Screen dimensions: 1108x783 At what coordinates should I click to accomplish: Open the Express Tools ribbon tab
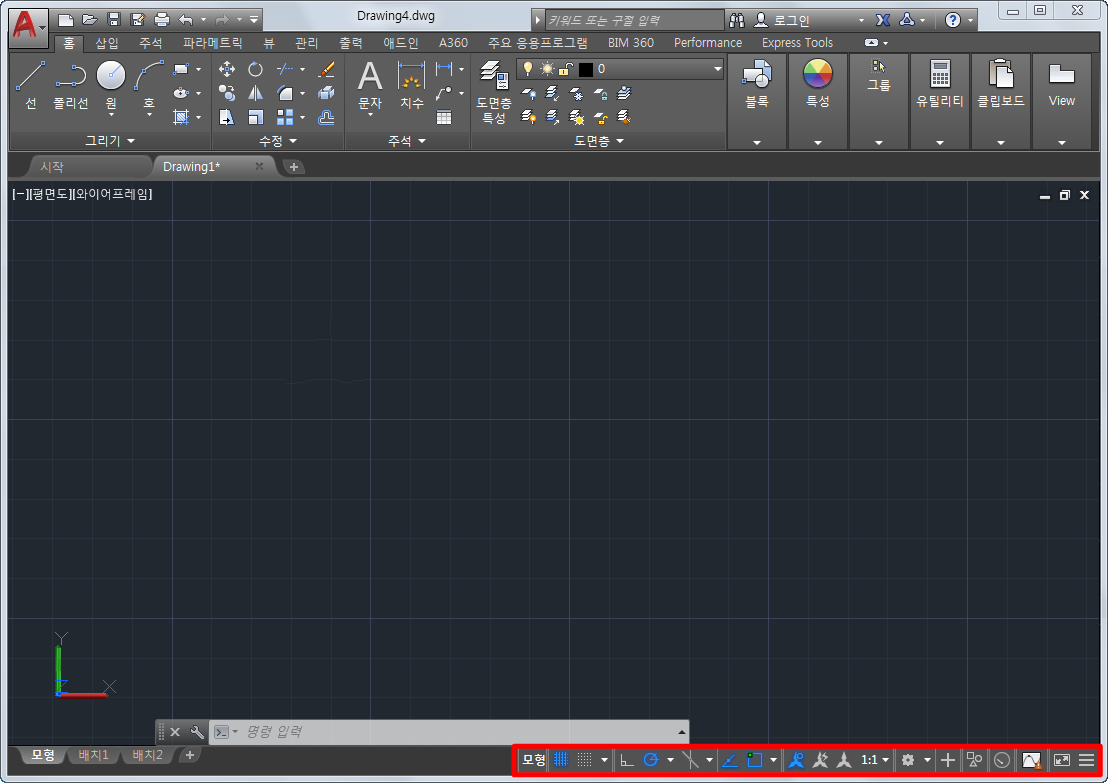797,42
